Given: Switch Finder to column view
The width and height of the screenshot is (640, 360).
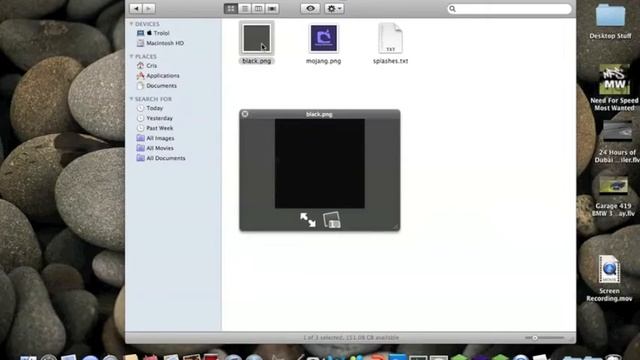Looking at the screenshot, I should pos(258,9).
